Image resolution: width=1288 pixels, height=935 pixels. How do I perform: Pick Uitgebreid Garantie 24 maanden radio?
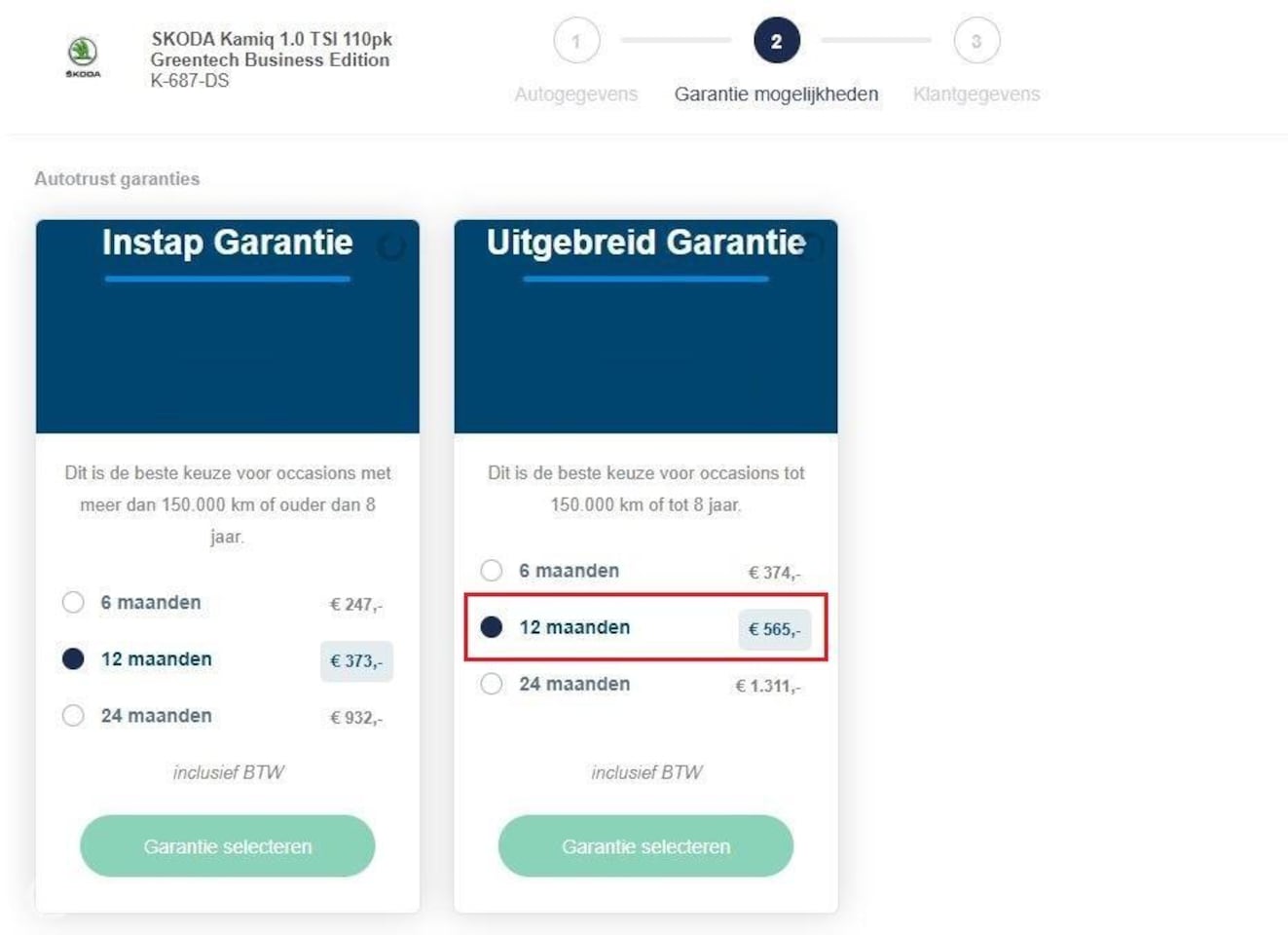492,684
